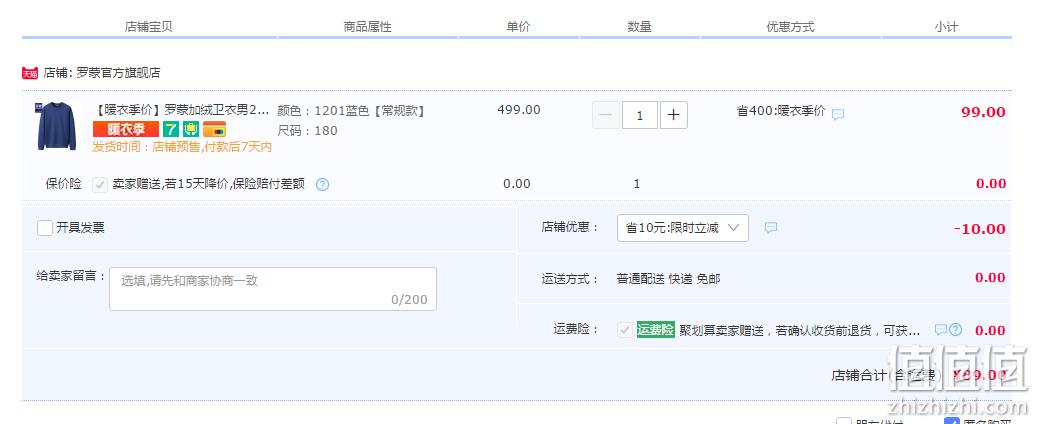The image size is (1037, 424).
Task: Click the 0/200 character counter
Action: click(x=409, y=300)
